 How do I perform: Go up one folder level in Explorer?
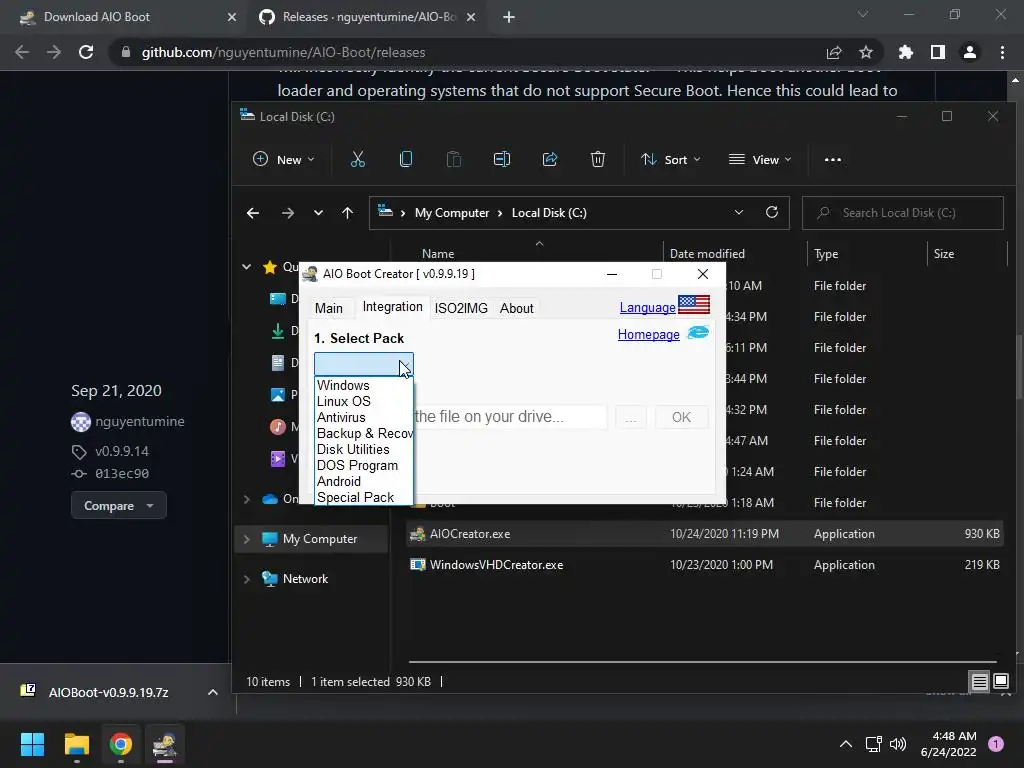(x=347, y=213)
